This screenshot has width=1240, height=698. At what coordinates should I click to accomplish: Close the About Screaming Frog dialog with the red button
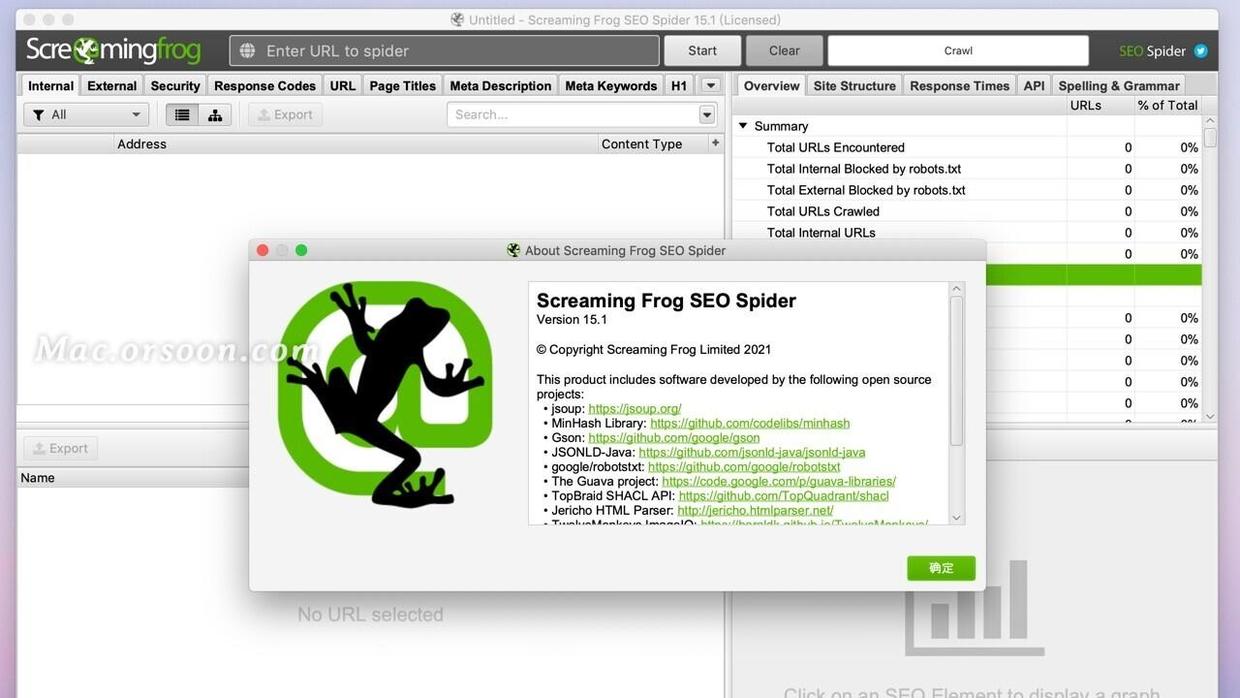[263, 250]
